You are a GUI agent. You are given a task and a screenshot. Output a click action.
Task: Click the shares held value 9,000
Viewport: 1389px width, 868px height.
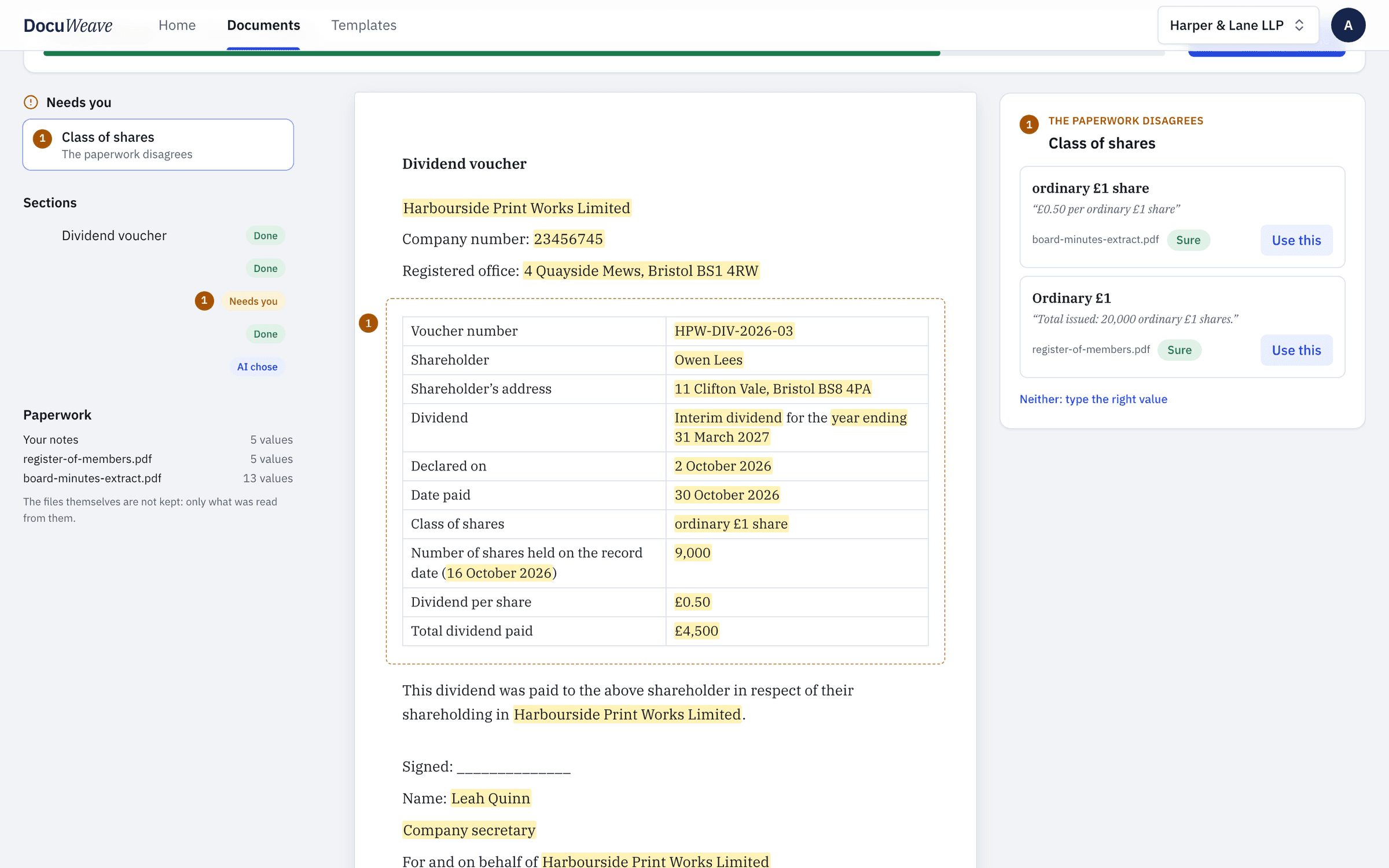click(x=693, y=553)
